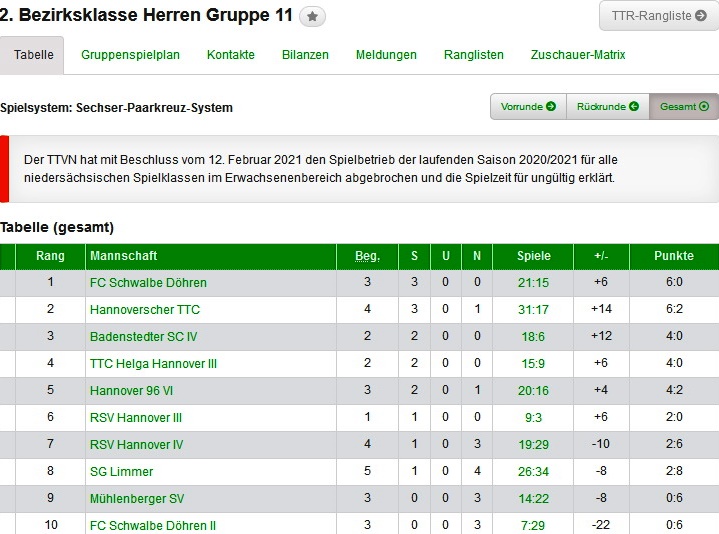Select the Bilanzen tab
The image size is (719, 534).
305,55
